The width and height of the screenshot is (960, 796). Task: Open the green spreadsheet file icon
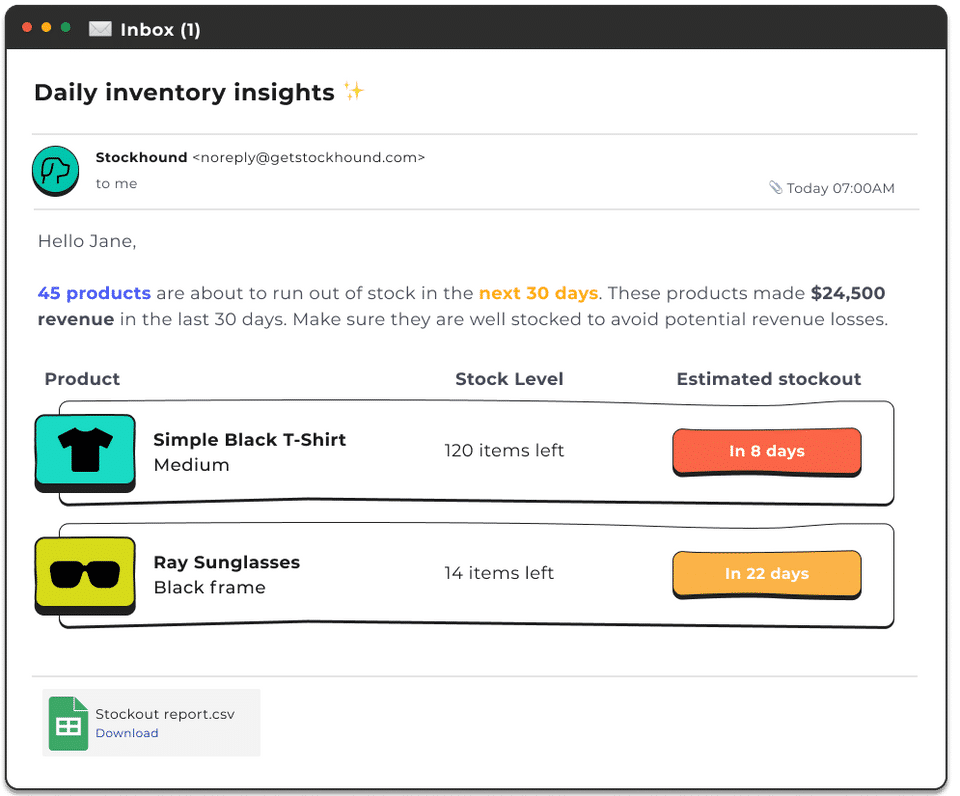68,723
